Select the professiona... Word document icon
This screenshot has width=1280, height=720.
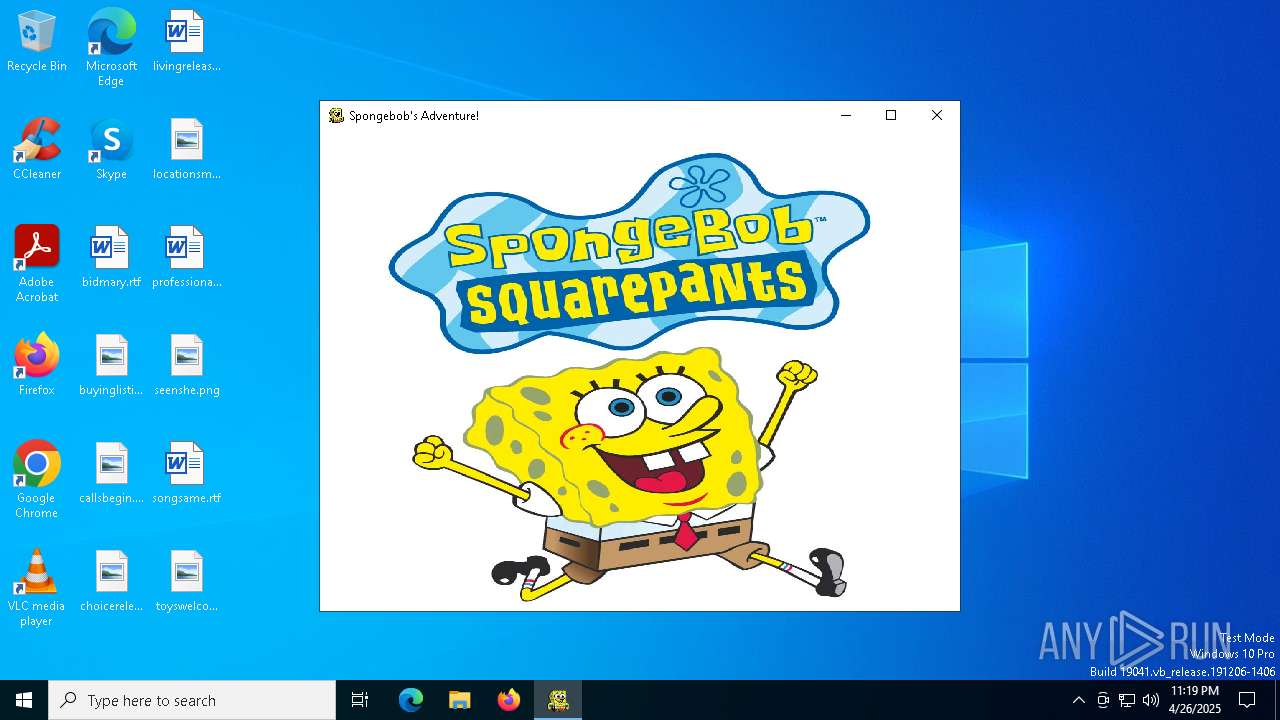(186, 257)
